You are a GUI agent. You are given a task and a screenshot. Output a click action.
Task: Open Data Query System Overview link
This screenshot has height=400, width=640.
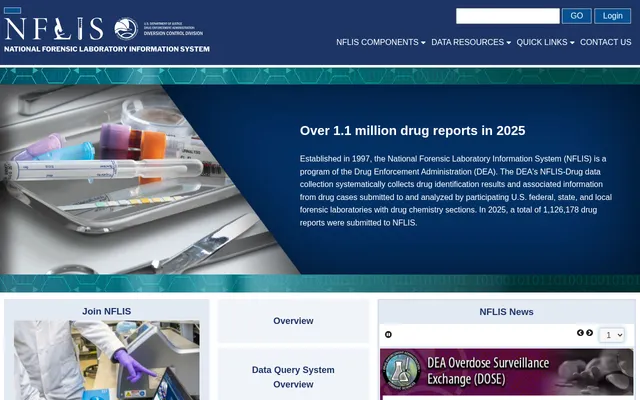[x=293, y=377]
